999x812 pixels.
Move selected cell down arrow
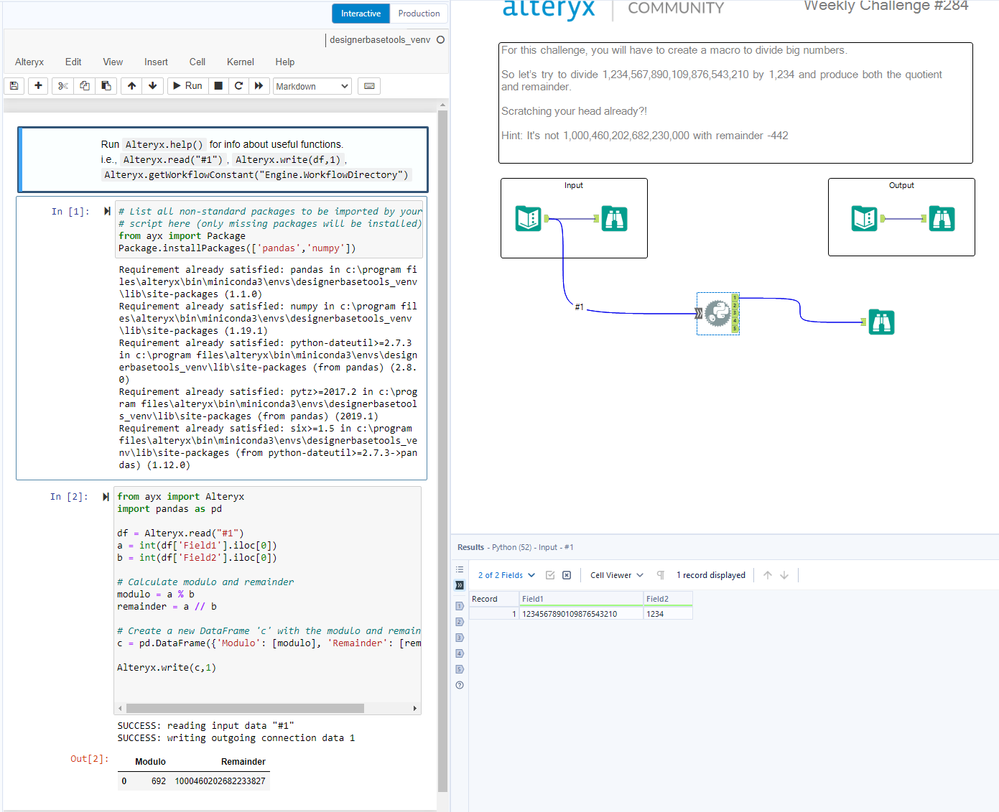[x=153, y=86]
